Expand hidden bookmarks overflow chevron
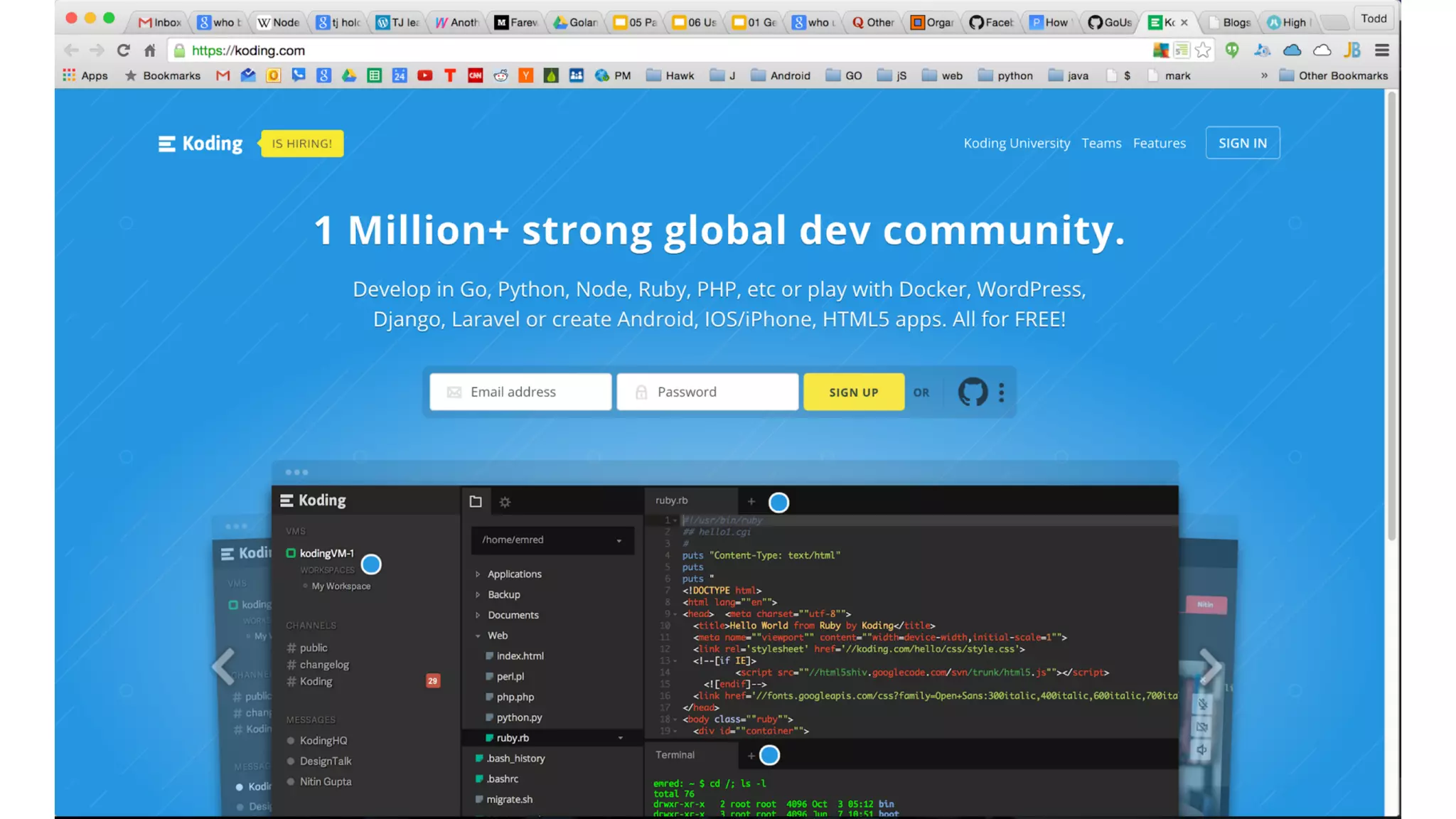1456x819 pixels. tap(1263, 75)
